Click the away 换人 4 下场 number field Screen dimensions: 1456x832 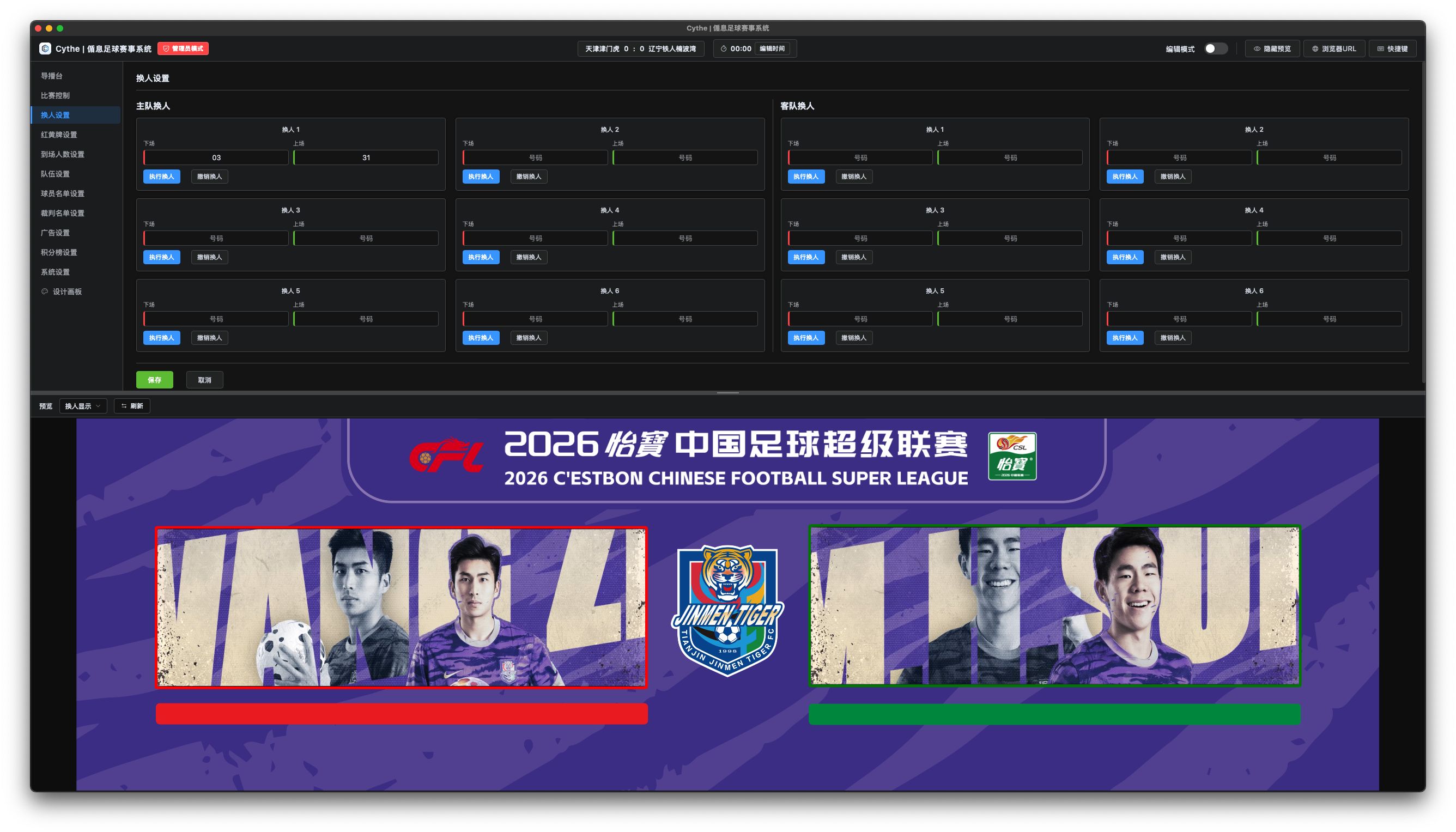(1179, 238)
